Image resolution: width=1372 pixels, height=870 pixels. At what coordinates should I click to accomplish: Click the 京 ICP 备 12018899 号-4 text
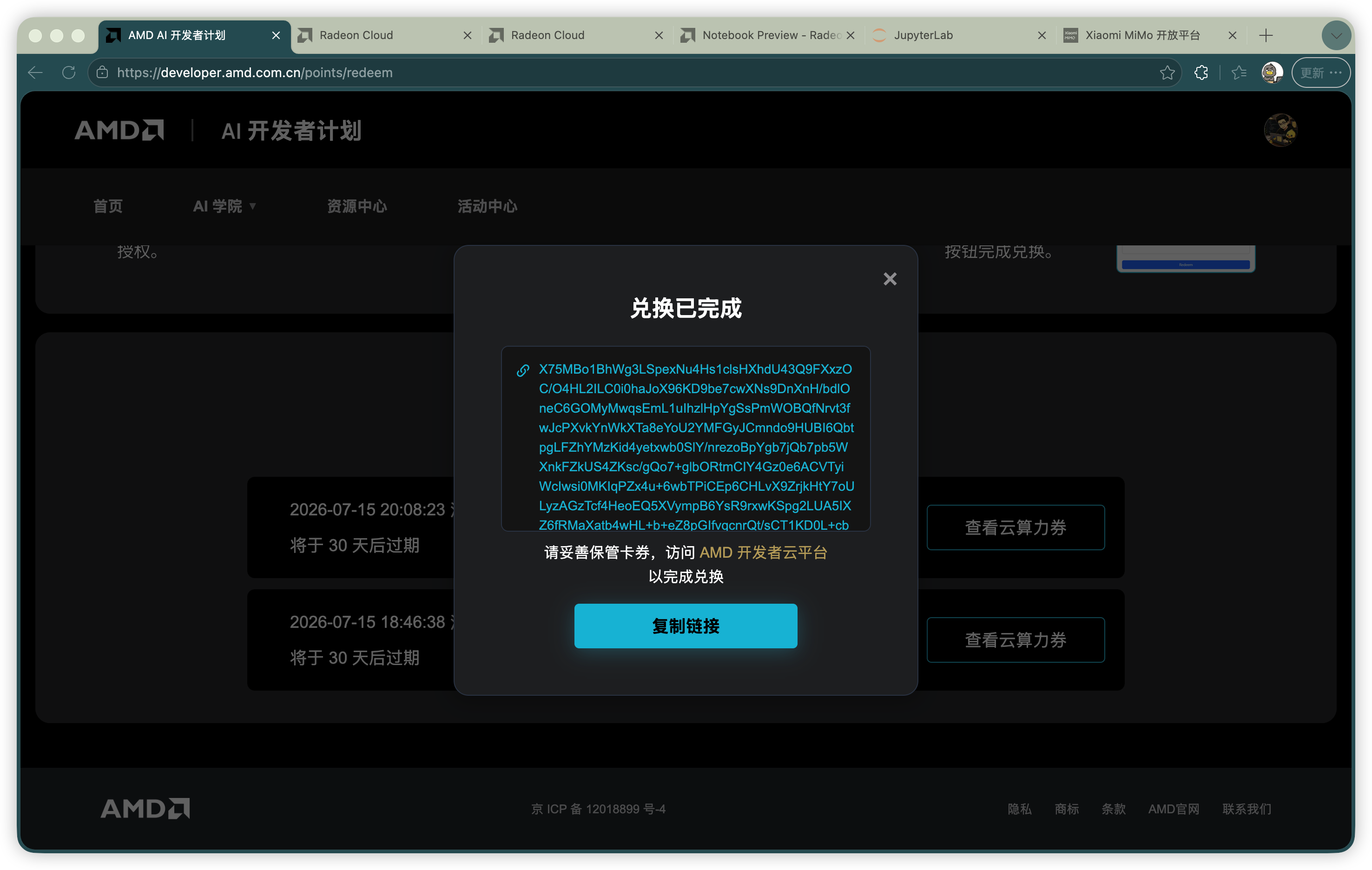(x=598, y=809)
